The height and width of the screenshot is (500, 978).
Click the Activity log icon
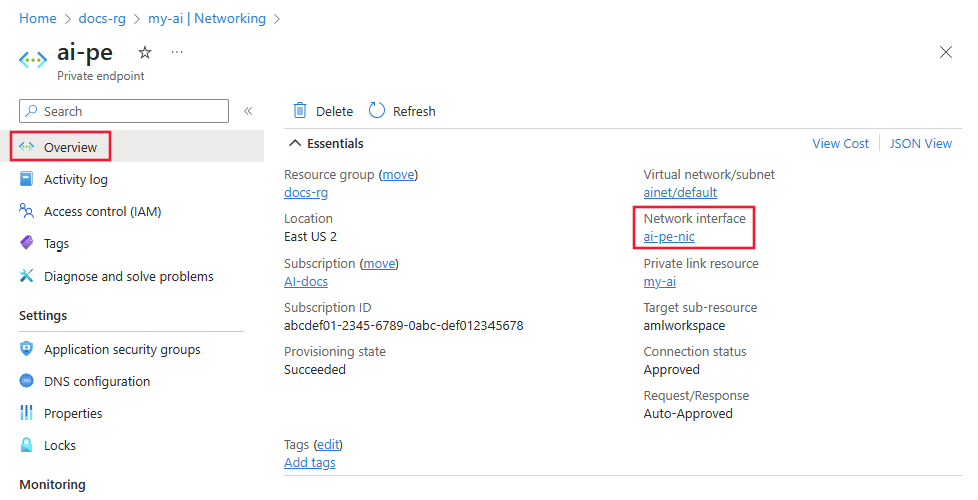pyautogui.click(x=26, y=180)
